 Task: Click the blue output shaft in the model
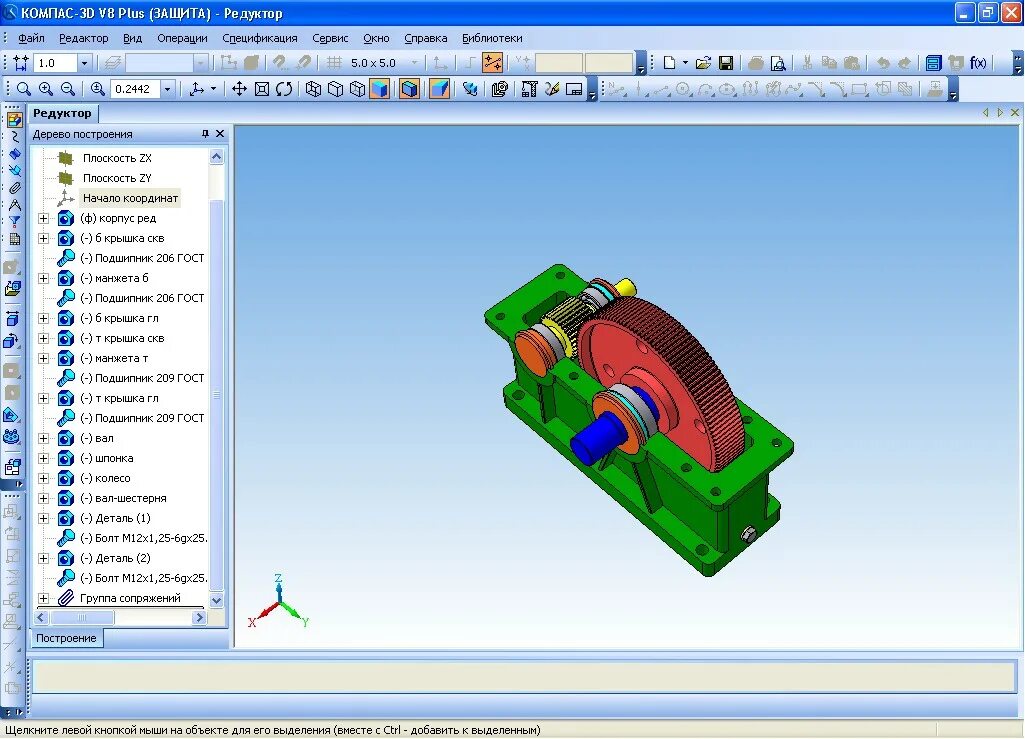pyautogui.click(x=598, y=437)
